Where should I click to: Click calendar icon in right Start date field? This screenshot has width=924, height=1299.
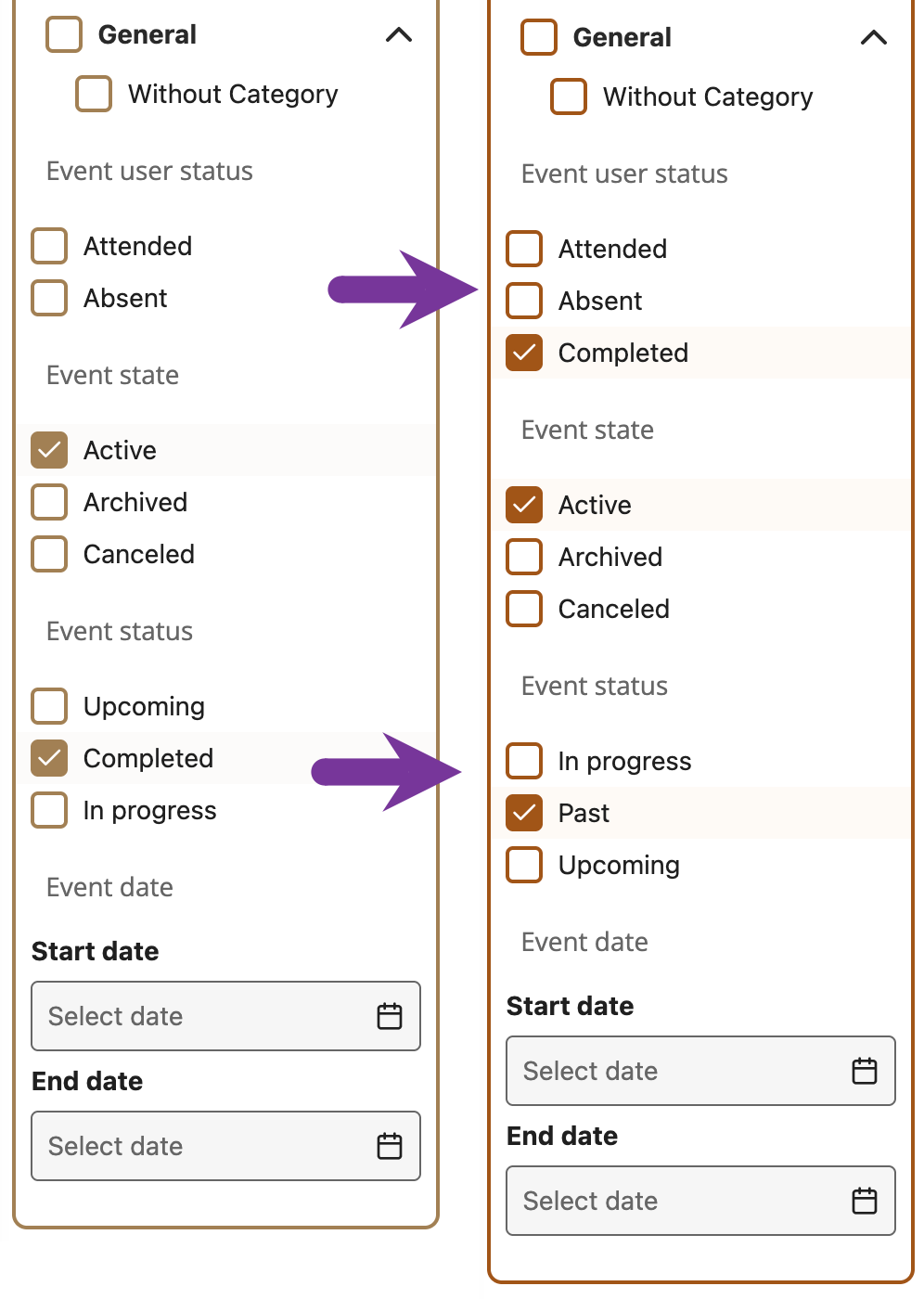(865, 1071)
